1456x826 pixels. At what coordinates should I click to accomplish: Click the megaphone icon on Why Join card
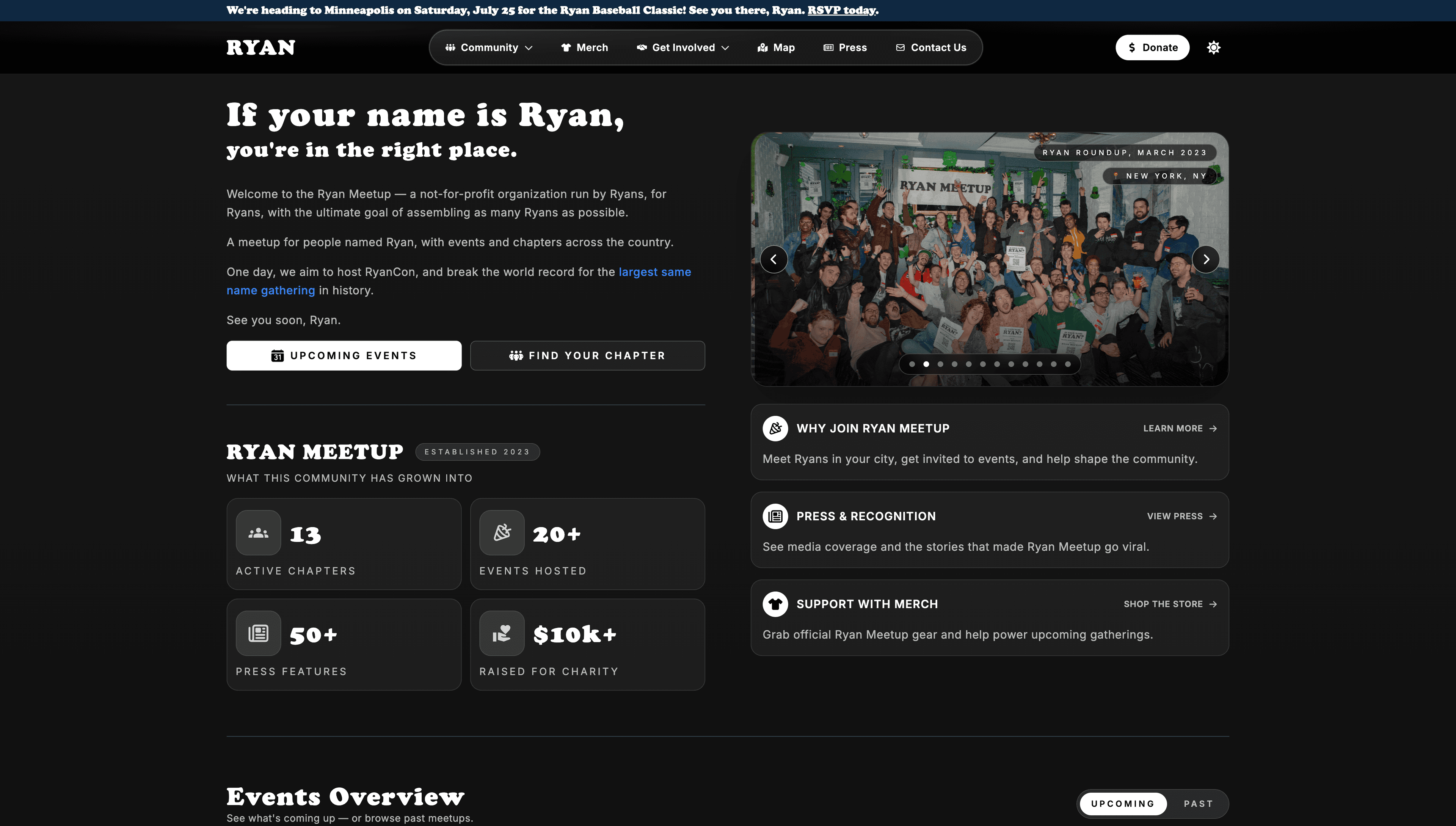click(775, 428)
